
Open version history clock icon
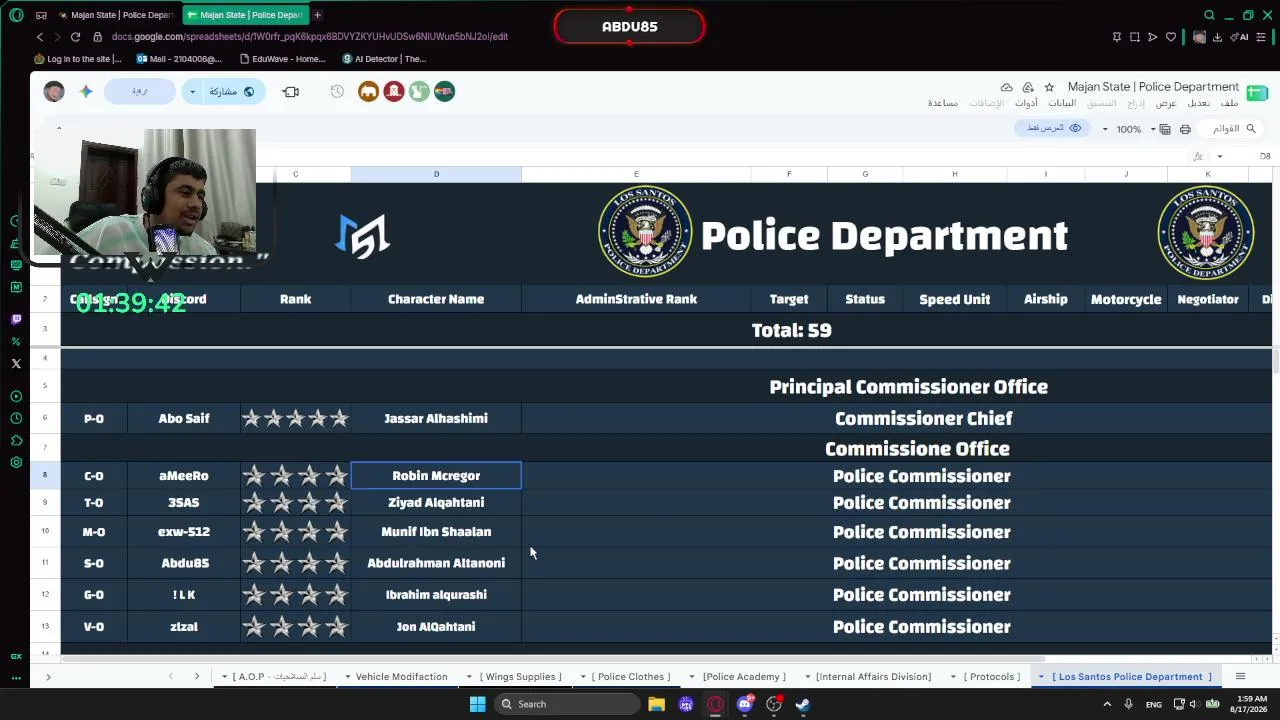(x=337, y=91)
